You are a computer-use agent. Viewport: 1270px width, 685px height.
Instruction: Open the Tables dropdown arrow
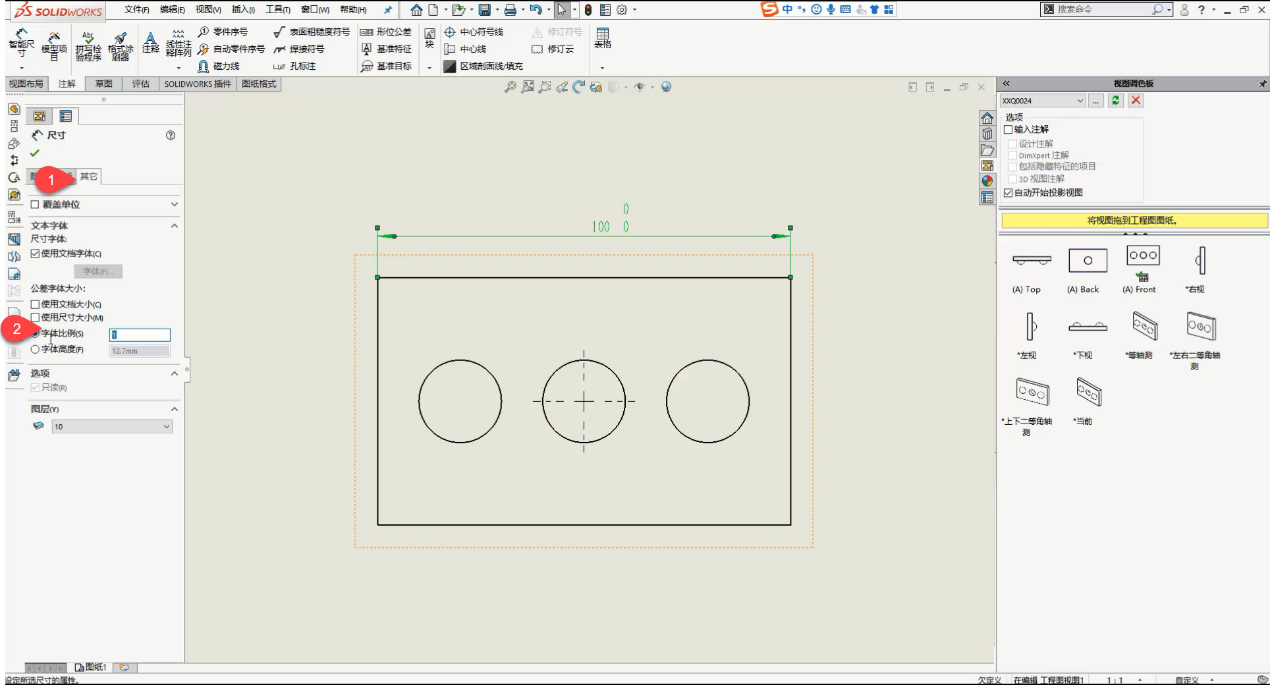[602, 67]
